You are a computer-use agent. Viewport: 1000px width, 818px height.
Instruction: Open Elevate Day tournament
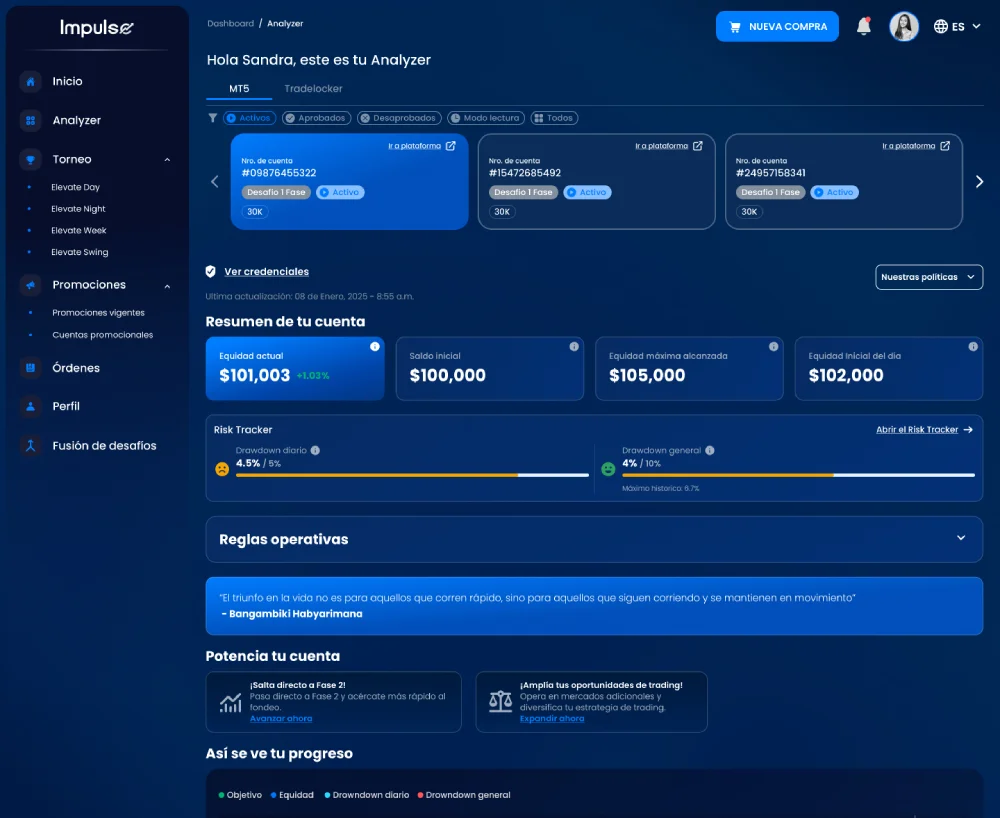pos(75,187)
